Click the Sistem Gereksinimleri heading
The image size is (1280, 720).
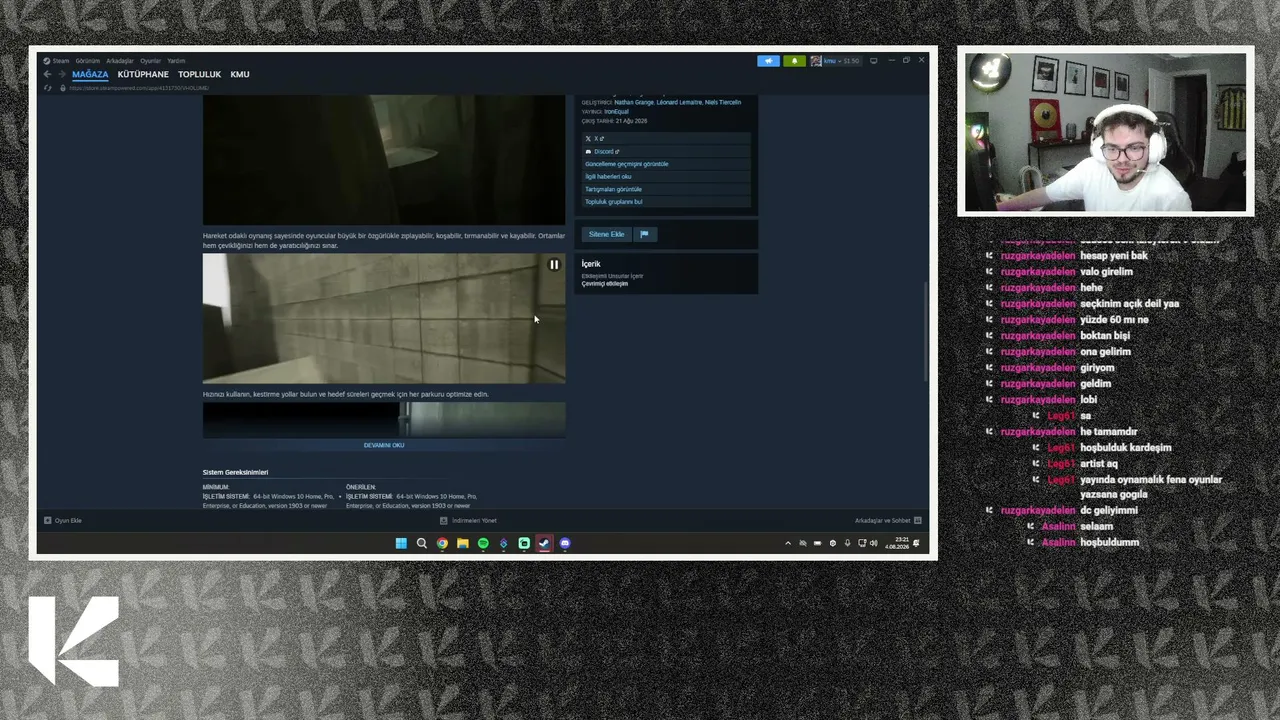(x=235, y=472)
